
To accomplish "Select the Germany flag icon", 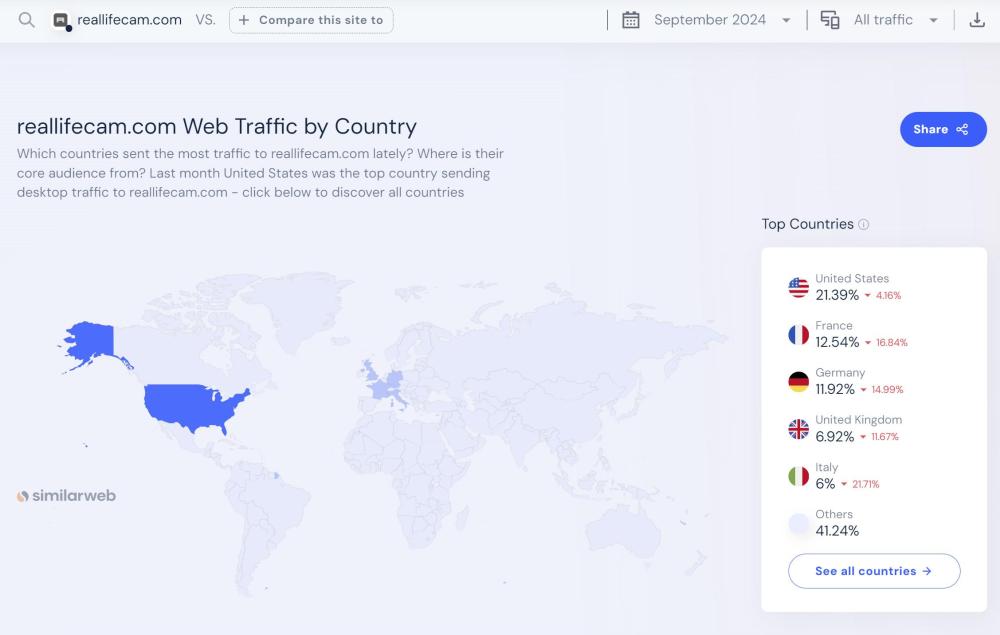I will [x=798, y=382].
